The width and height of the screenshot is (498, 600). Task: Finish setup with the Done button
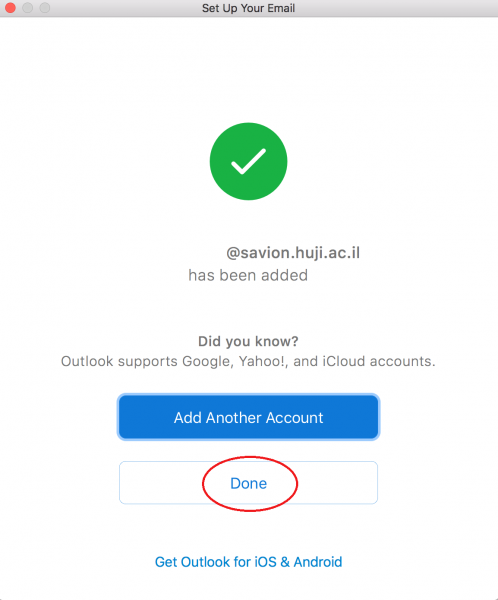pos(248,483)
